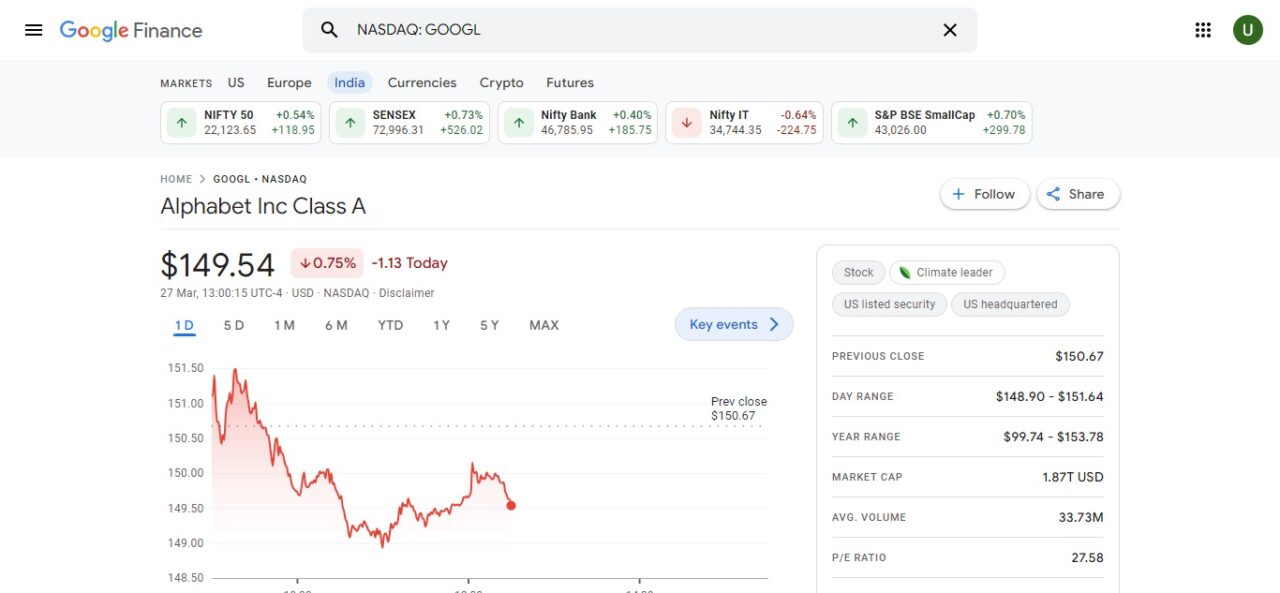
Task: Click the US listed security chip
Action: (889, 304)
